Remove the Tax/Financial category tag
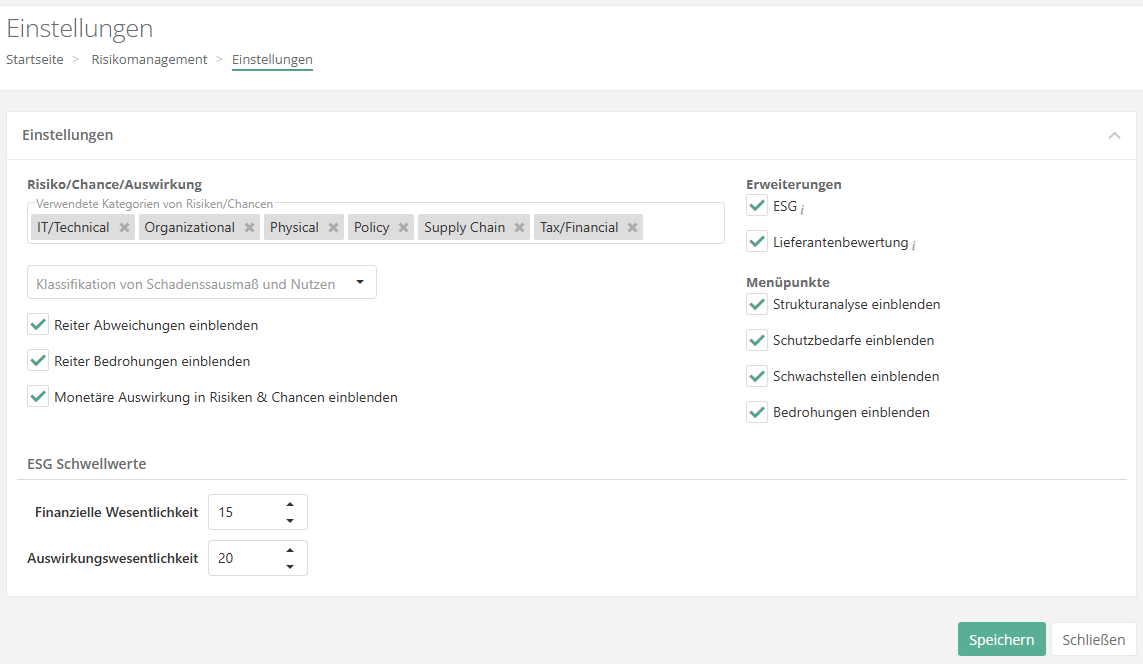Viewport: 1143px width, 664px height. click(632, 228)
